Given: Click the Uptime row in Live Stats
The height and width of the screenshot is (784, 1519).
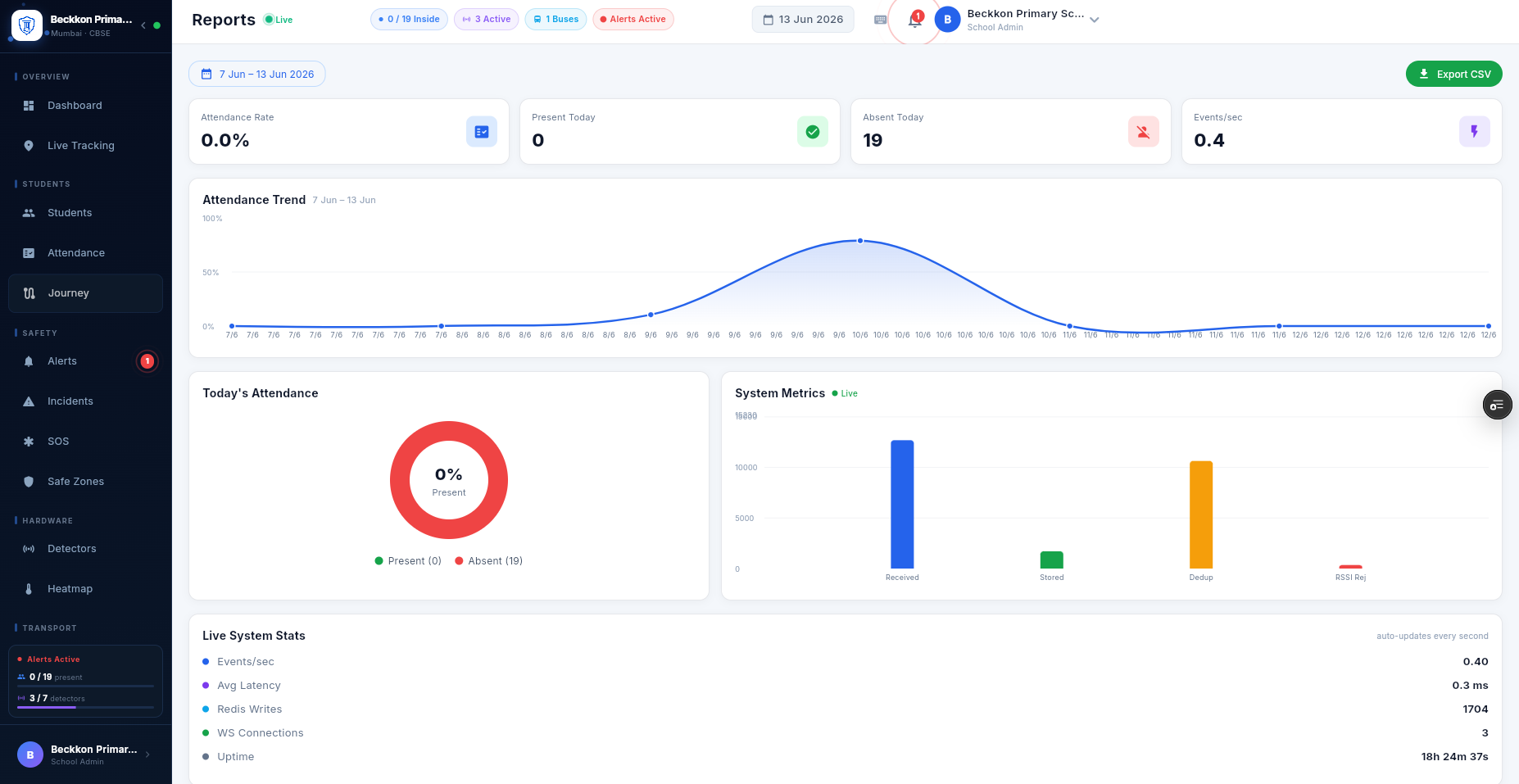Looking at the screenshot, I should click(846, 757).
